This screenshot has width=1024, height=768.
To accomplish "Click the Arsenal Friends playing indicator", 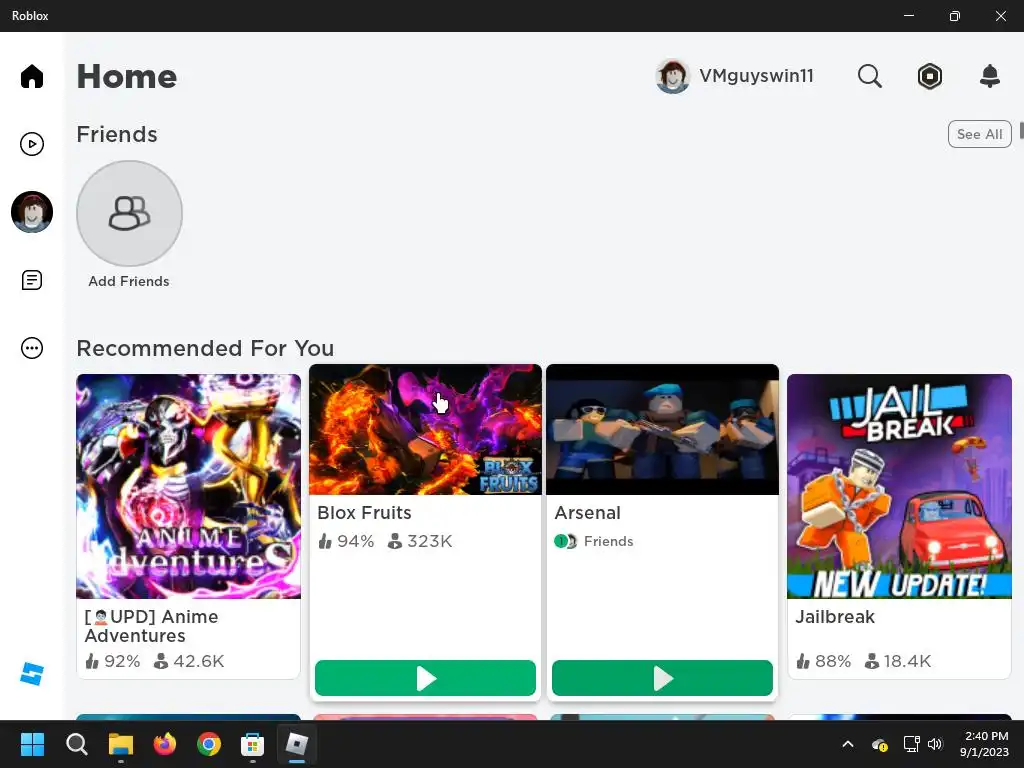I will tap(594, 541).
